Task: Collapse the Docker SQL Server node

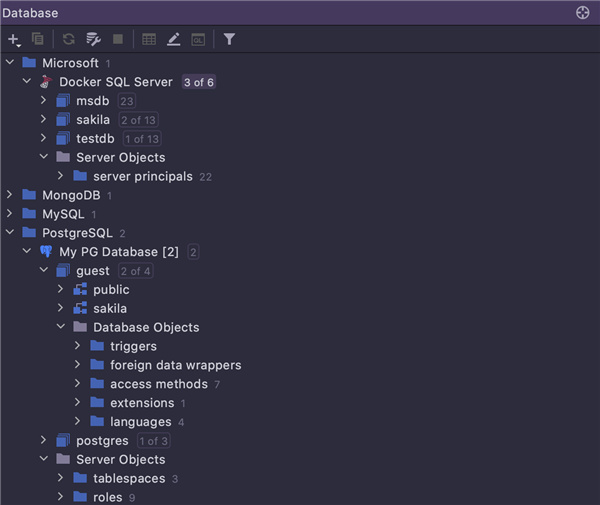Action: 27,81
